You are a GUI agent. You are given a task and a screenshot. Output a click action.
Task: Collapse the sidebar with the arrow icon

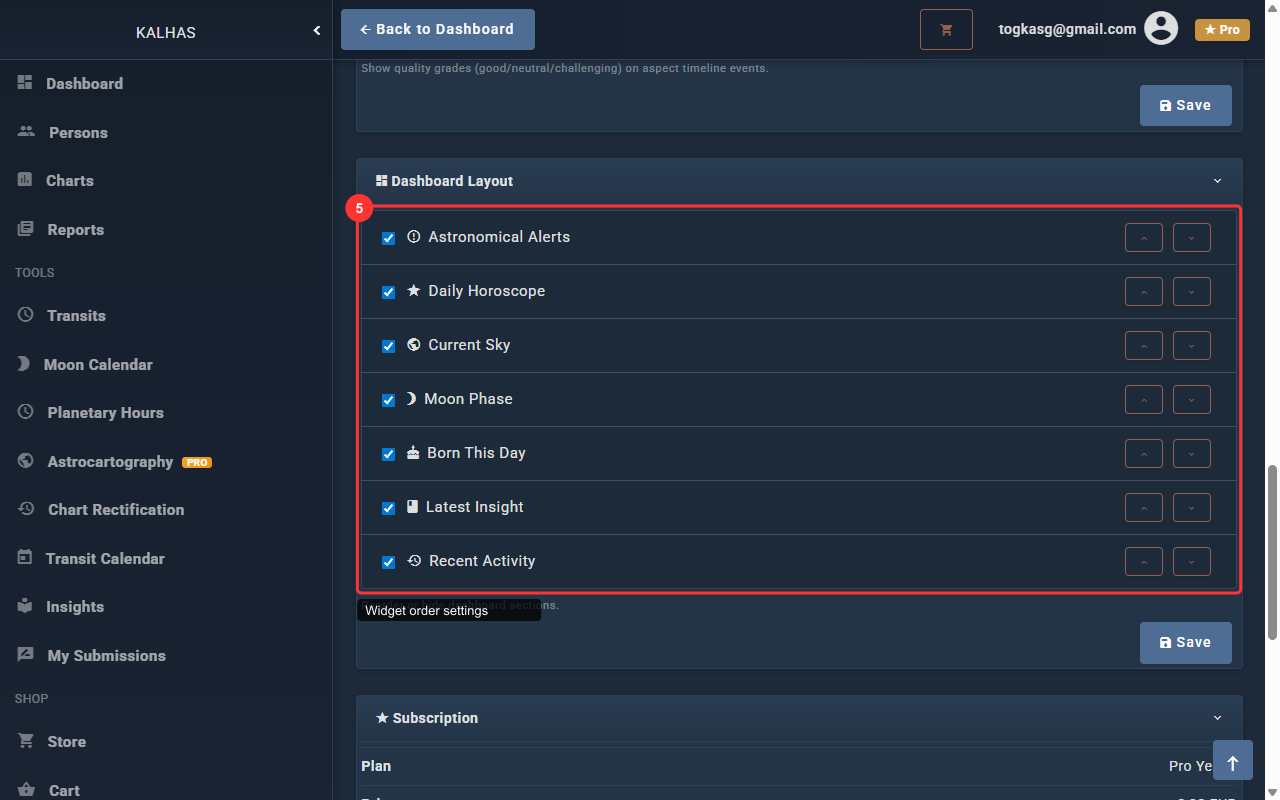click(317, 31)
